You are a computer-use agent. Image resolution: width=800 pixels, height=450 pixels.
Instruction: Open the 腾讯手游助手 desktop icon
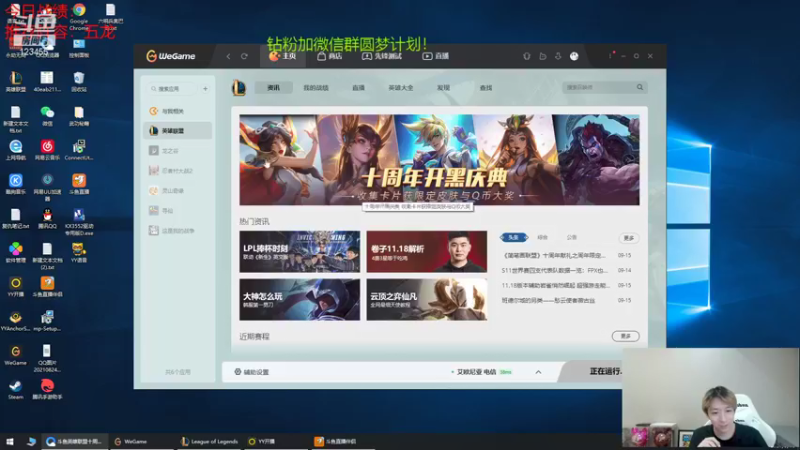[x=47, y=389]
